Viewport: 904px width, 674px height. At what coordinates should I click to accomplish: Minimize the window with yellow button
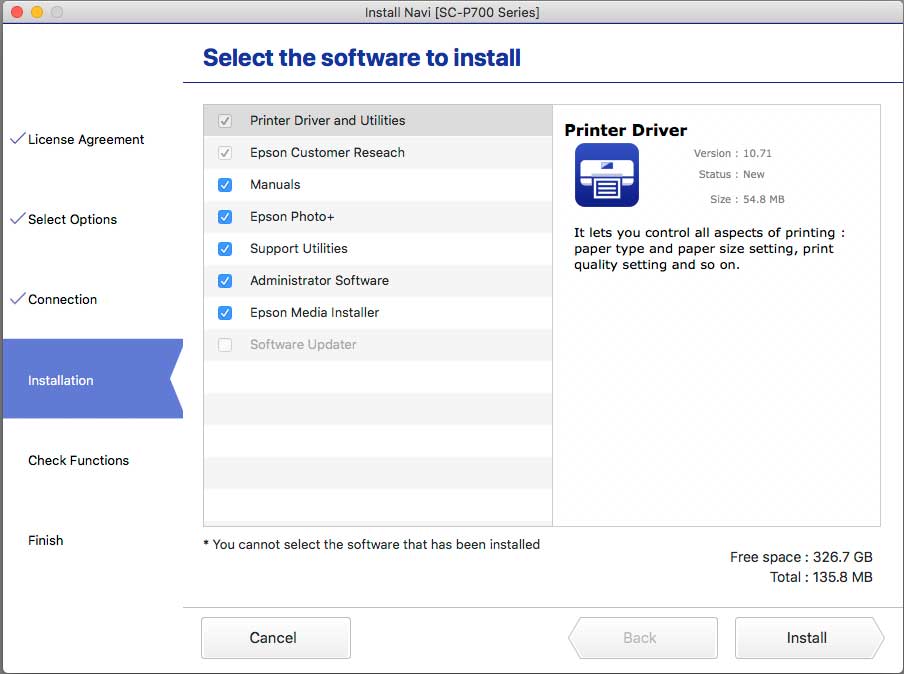(37, 12)
